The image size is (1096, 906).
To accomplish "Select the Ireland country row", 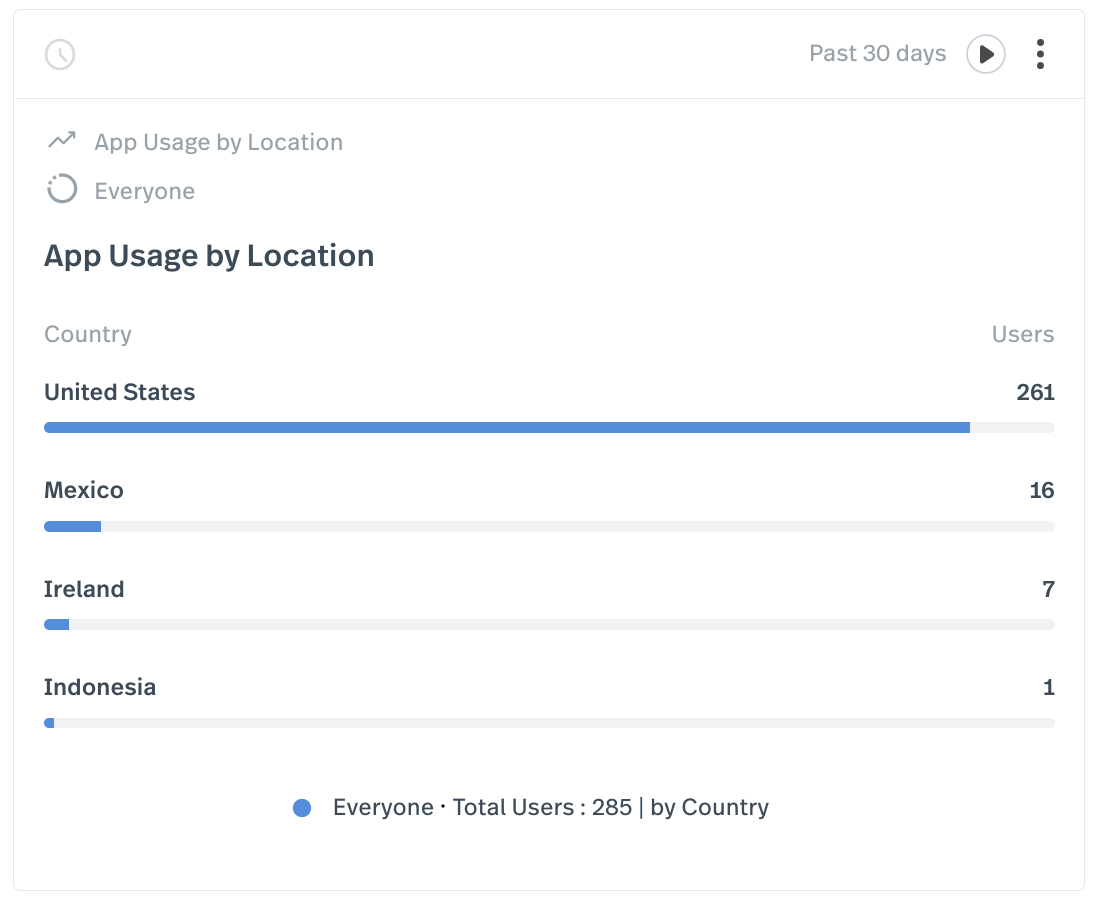I will click(84, 589).
